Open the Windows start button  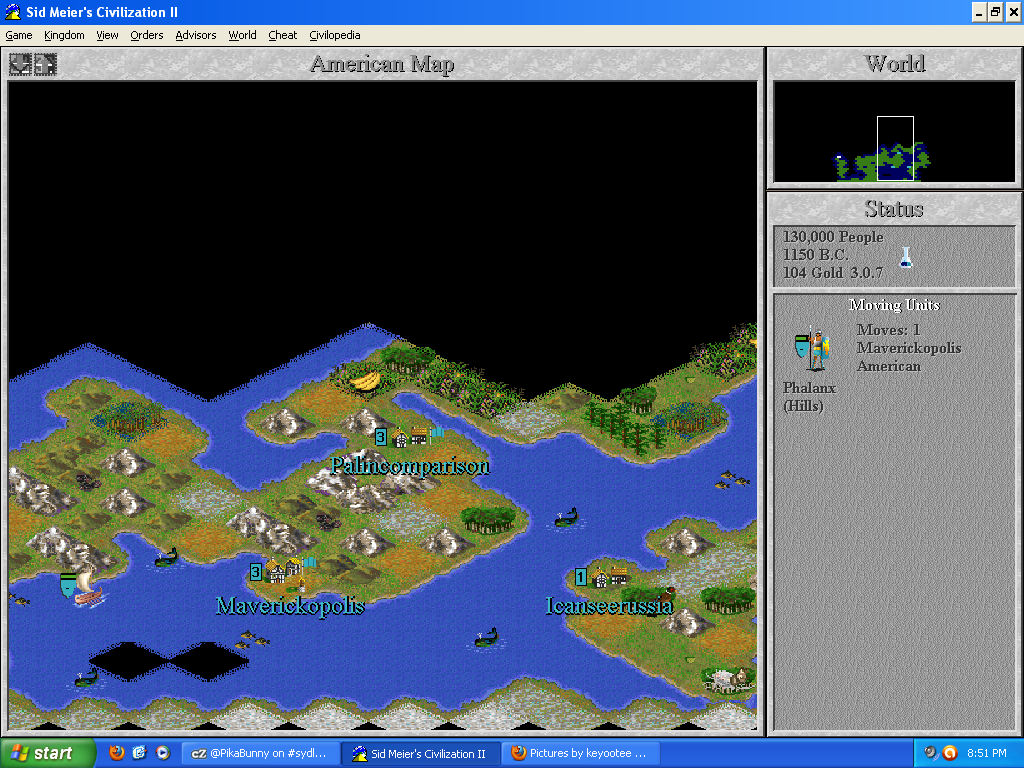pyautogui.click(x=48, y=753)
